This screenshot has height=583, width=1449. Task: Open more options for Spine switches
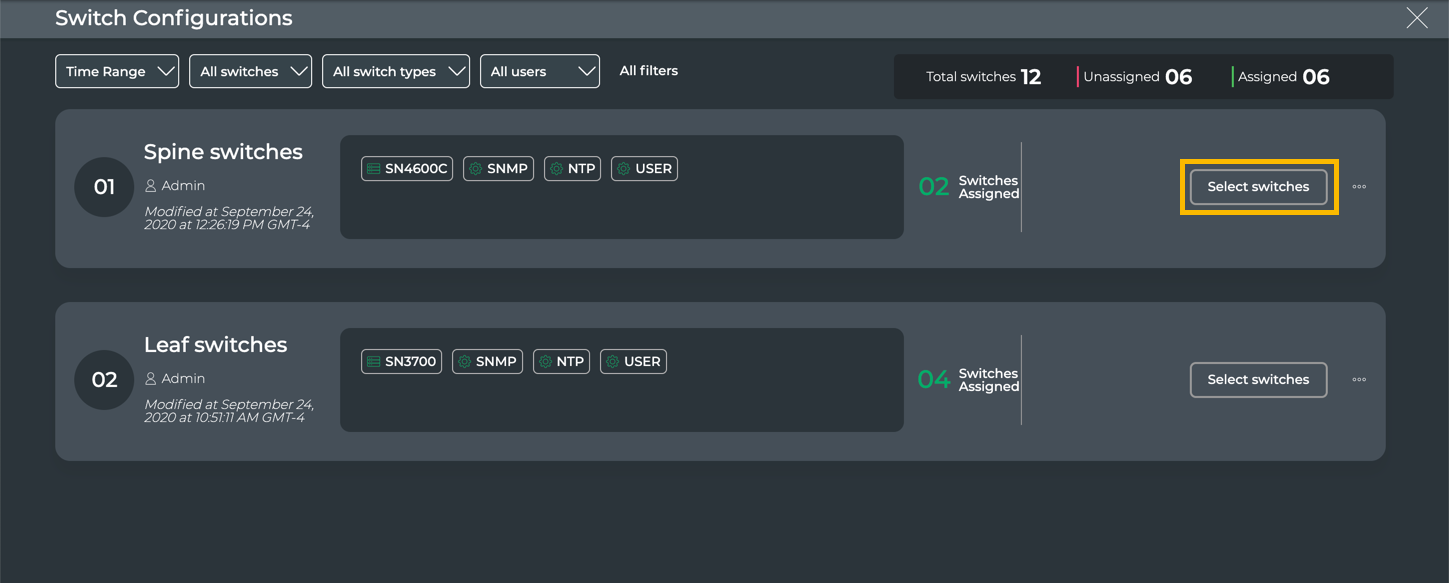point(1359,187)
